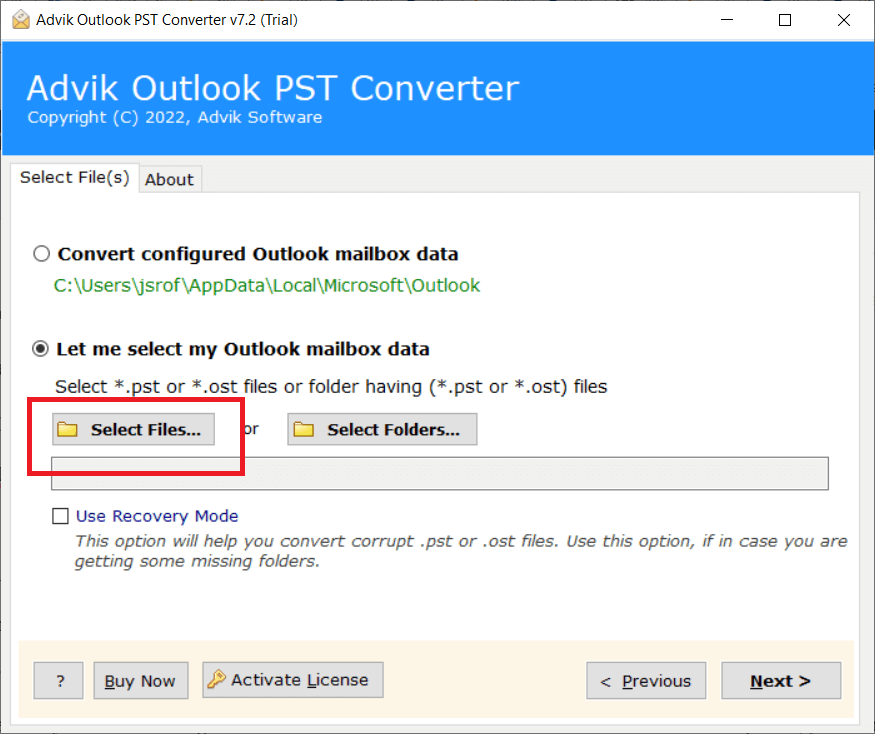
Task: Switch to the About tab
Action: click(x=169, y=179)
